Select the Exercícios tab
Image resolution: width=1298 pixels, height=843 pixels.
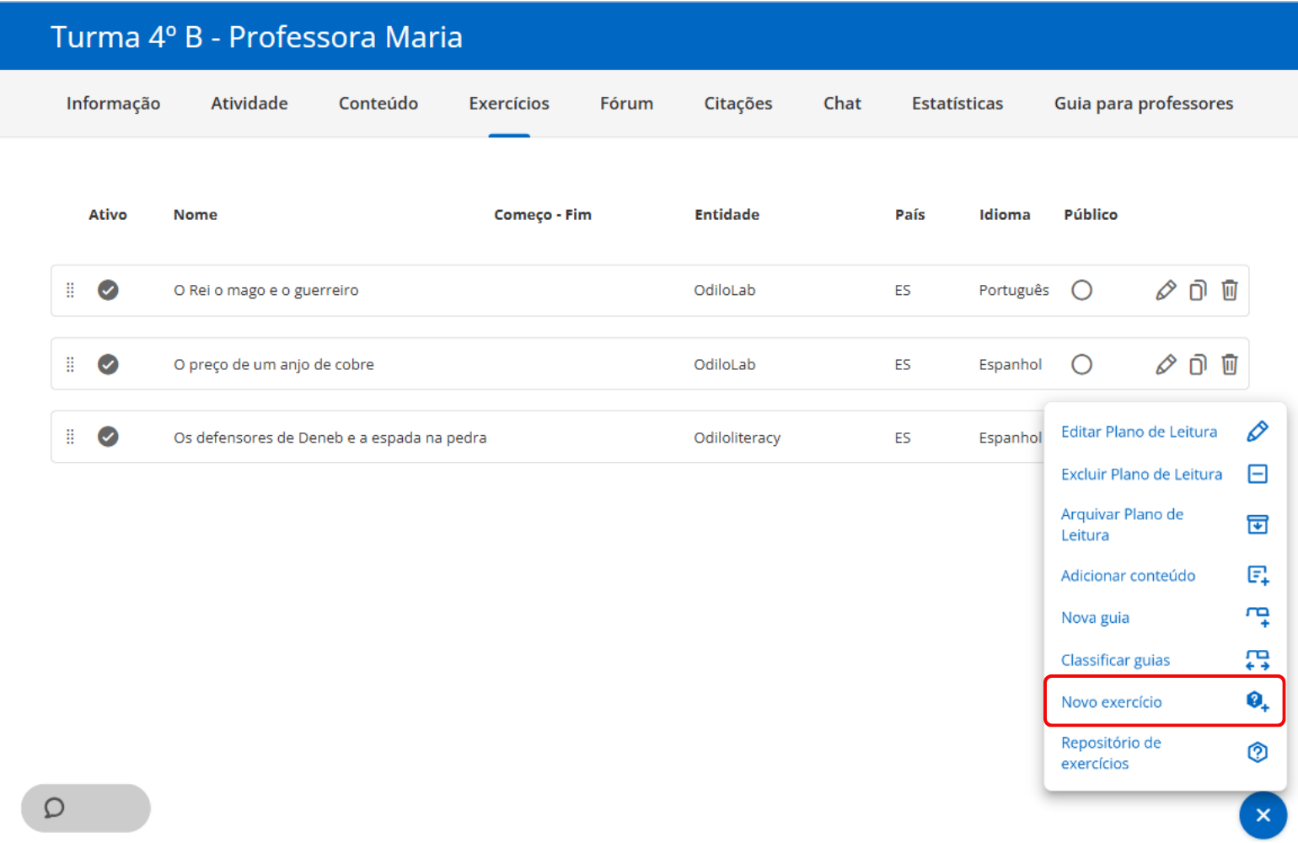tap(509, 103)
